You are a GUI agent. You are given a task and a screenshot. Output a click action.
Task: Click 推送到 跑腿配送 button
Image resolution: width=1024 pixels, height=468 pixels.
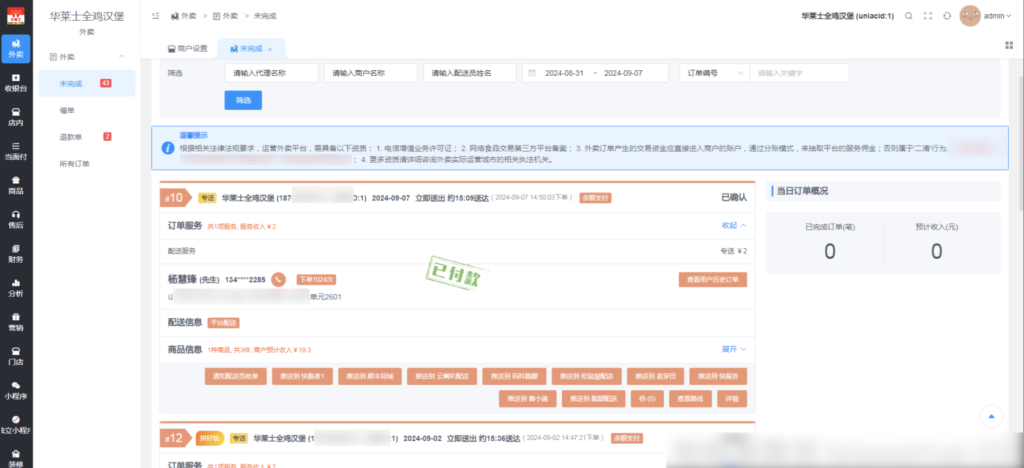point(594,399)
